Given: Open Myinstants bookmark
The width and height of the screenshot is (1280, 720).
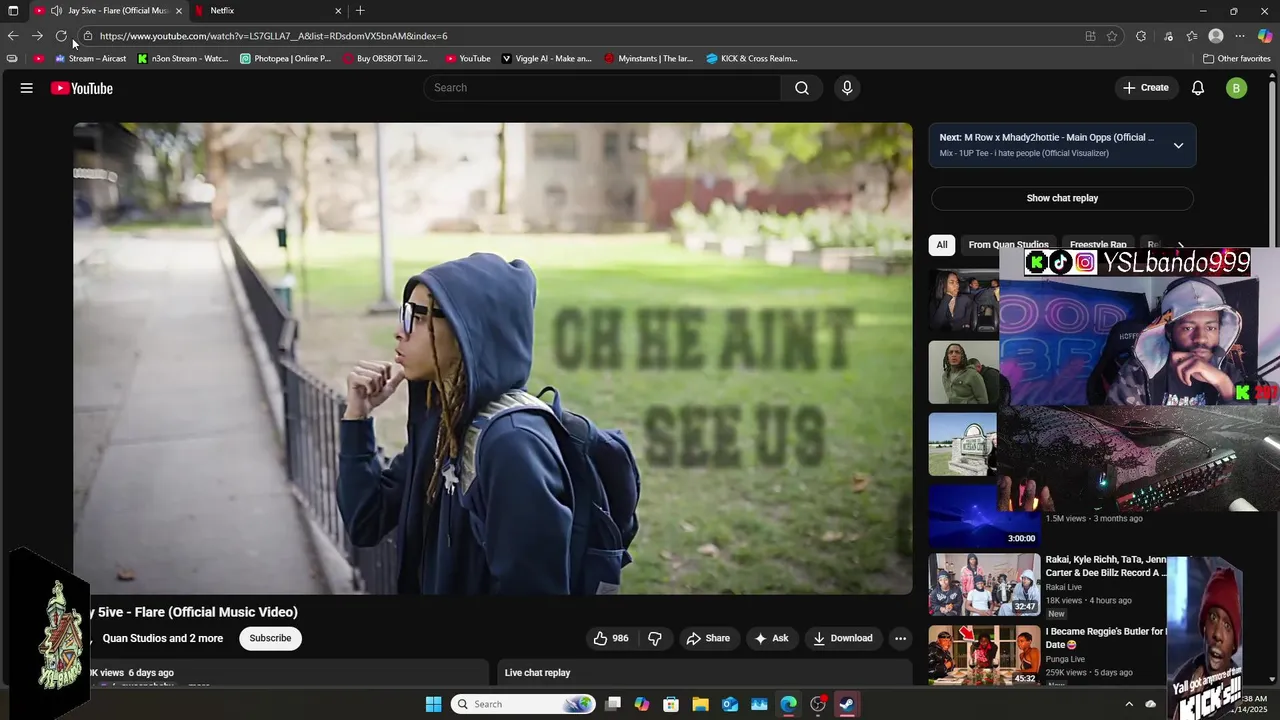Looking at the screenshot, I should (648, 59).
